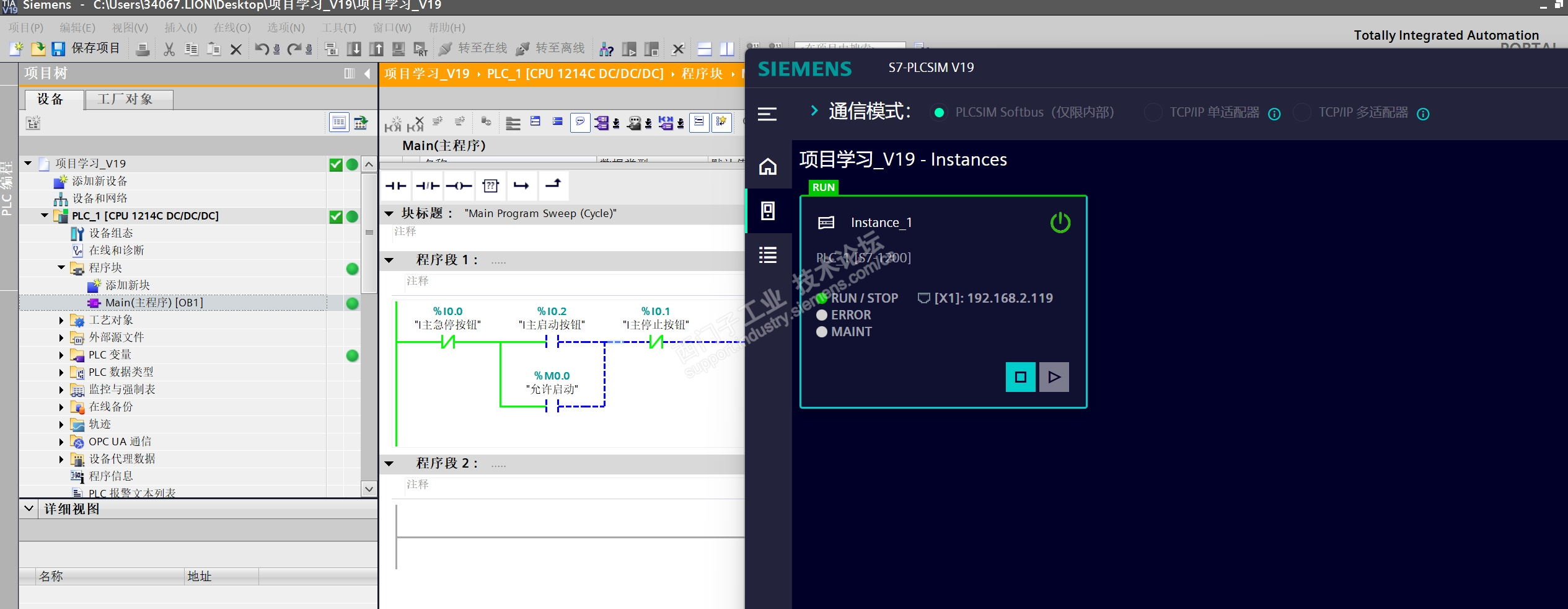Image resolution: width=1568 pixels, height=609 pixels.
Task: Open the 选项(N) menu
Action: pos(286,28)
